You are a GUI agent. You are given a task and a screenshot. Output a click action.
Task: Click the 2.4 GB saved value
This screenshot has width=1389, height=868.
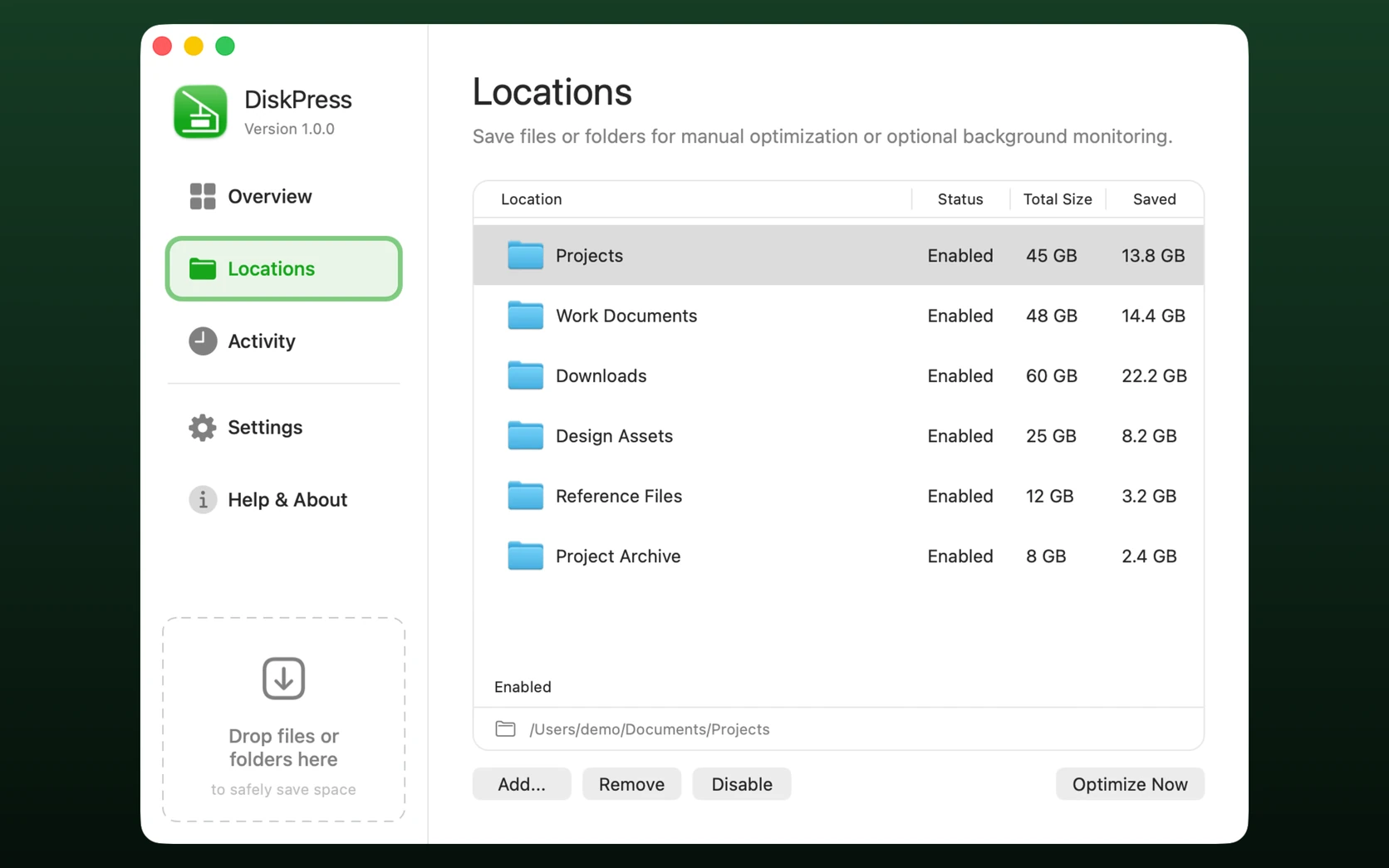pyautogui.click(x=1149, y=556)
